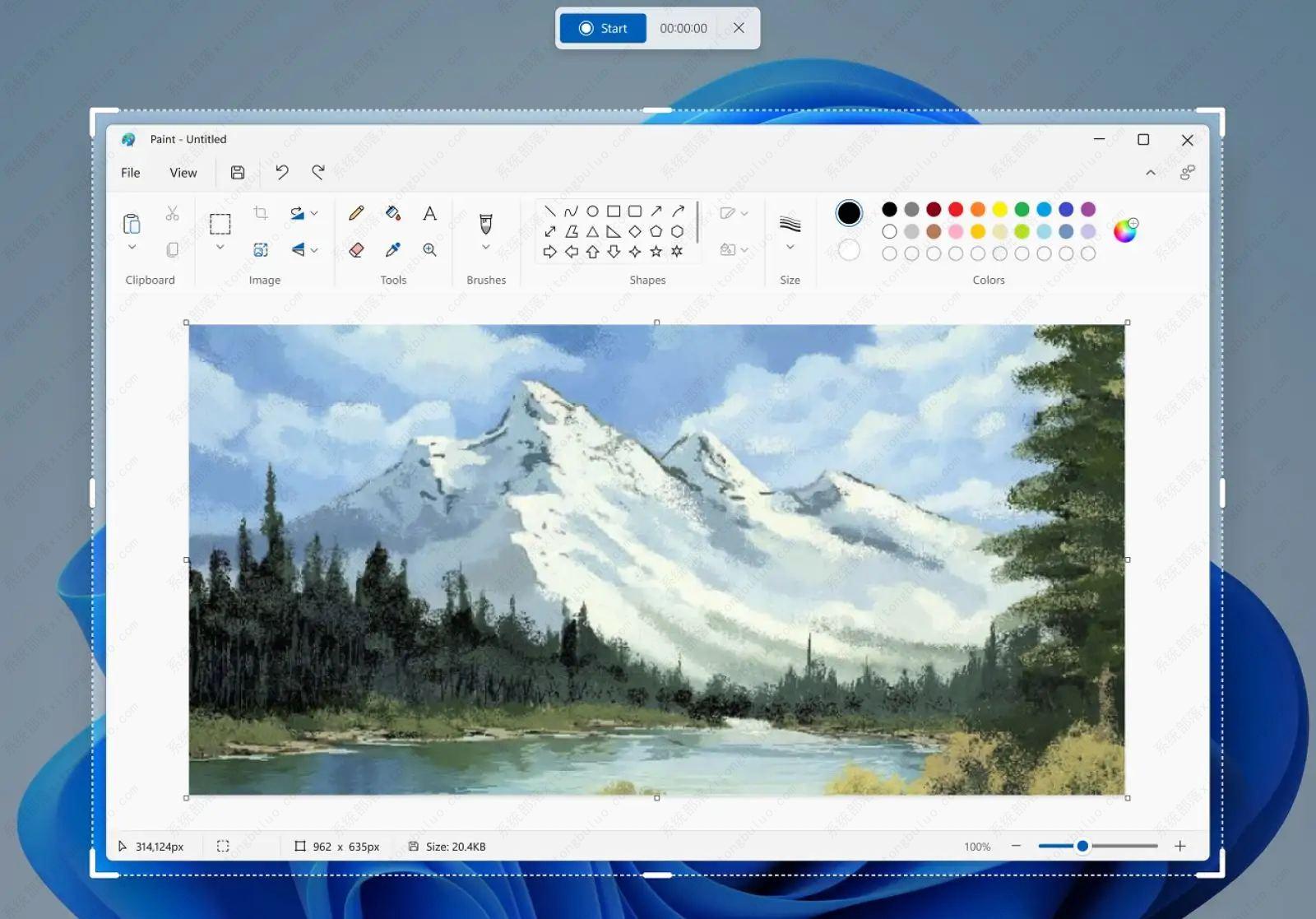
Task: Switch to the View menu
Action: tap(183, 173)
